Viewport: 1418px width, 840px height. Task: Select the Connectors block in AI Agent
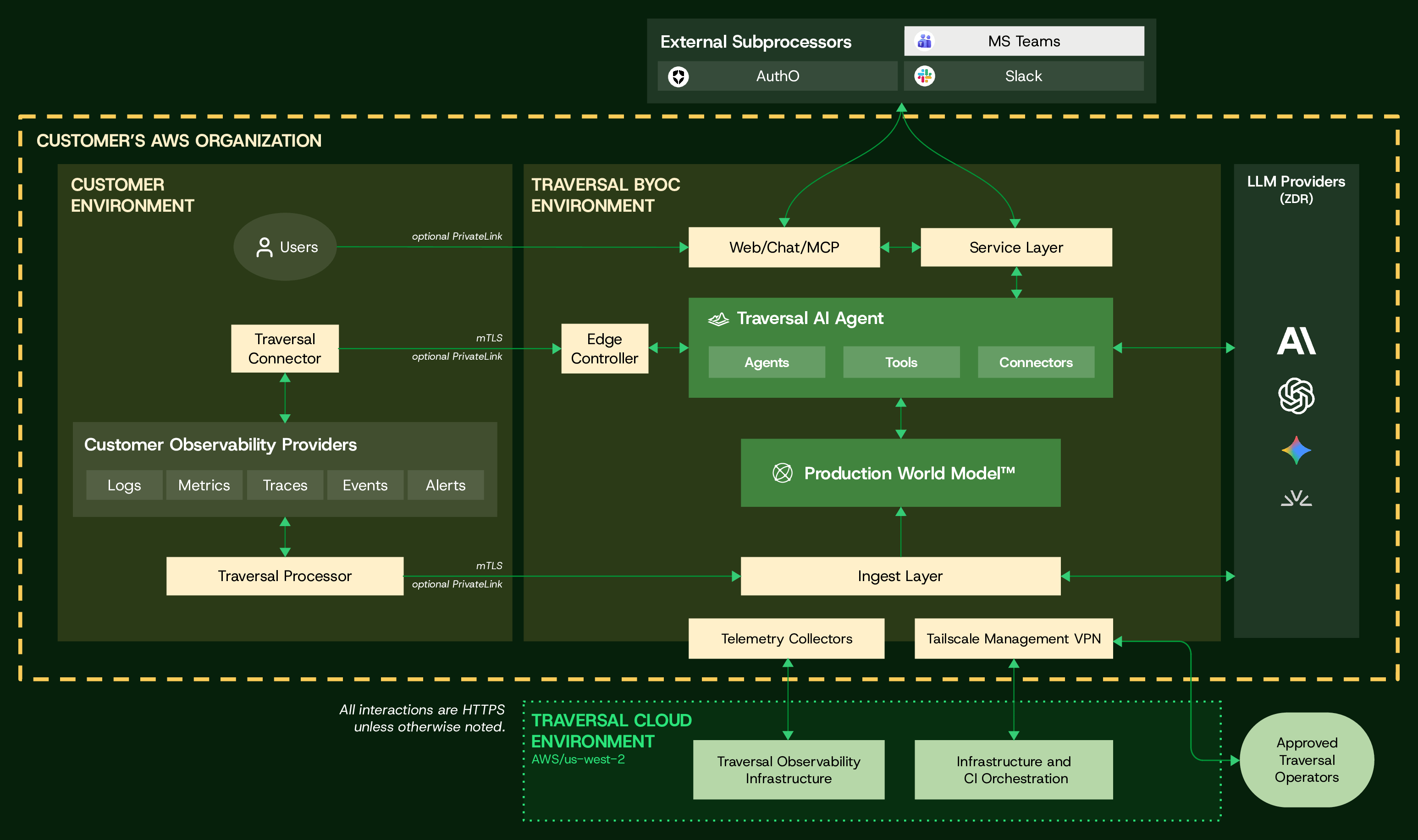tap(1036, 362)
